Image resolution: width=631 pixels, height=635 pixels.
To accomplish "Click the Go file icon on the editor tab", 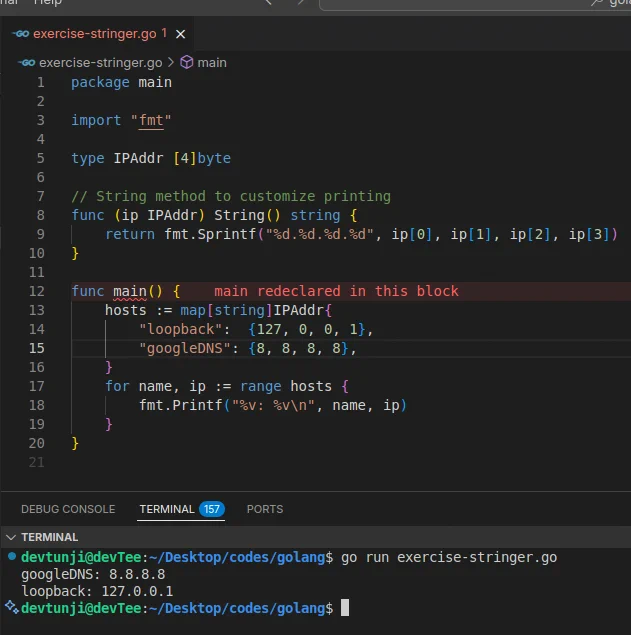I will [20, 33].
